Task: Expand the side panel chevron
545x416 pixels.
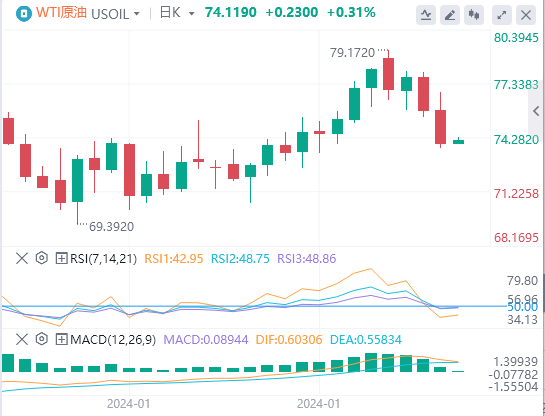Action: pos(536,111)
